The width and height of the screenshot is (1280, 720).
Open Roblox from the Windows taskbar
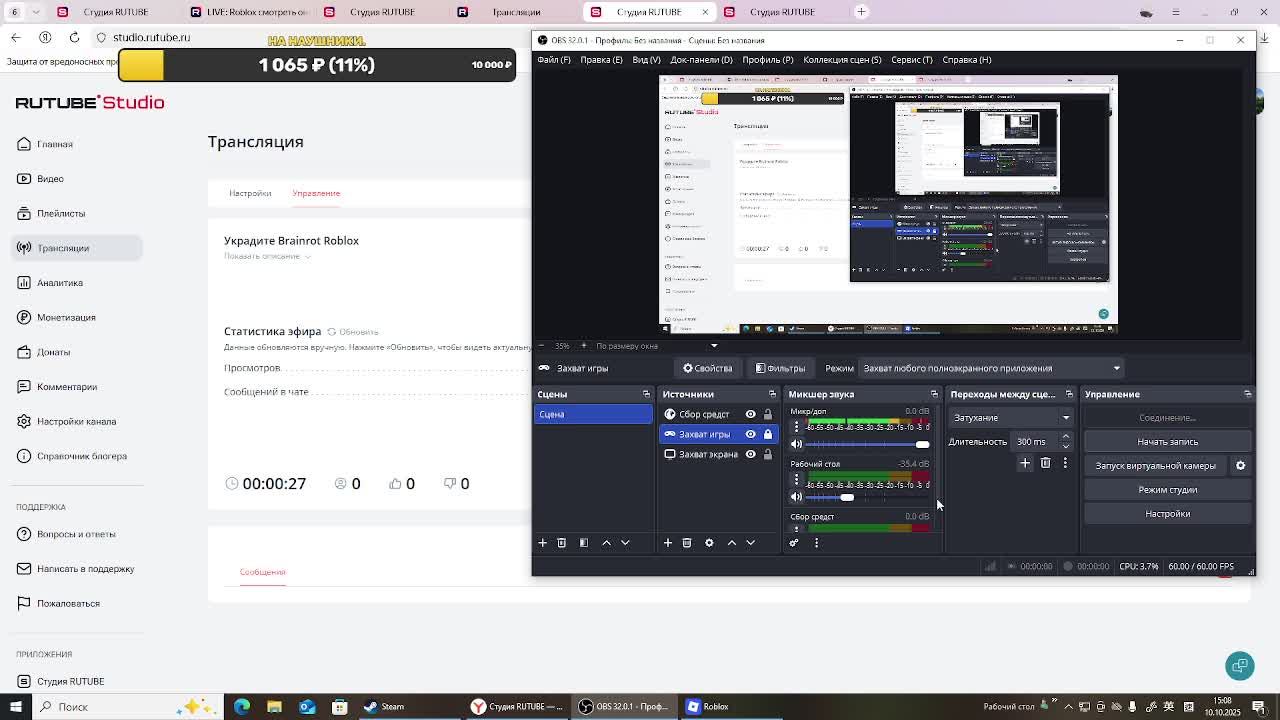click(x=707, y=707)
